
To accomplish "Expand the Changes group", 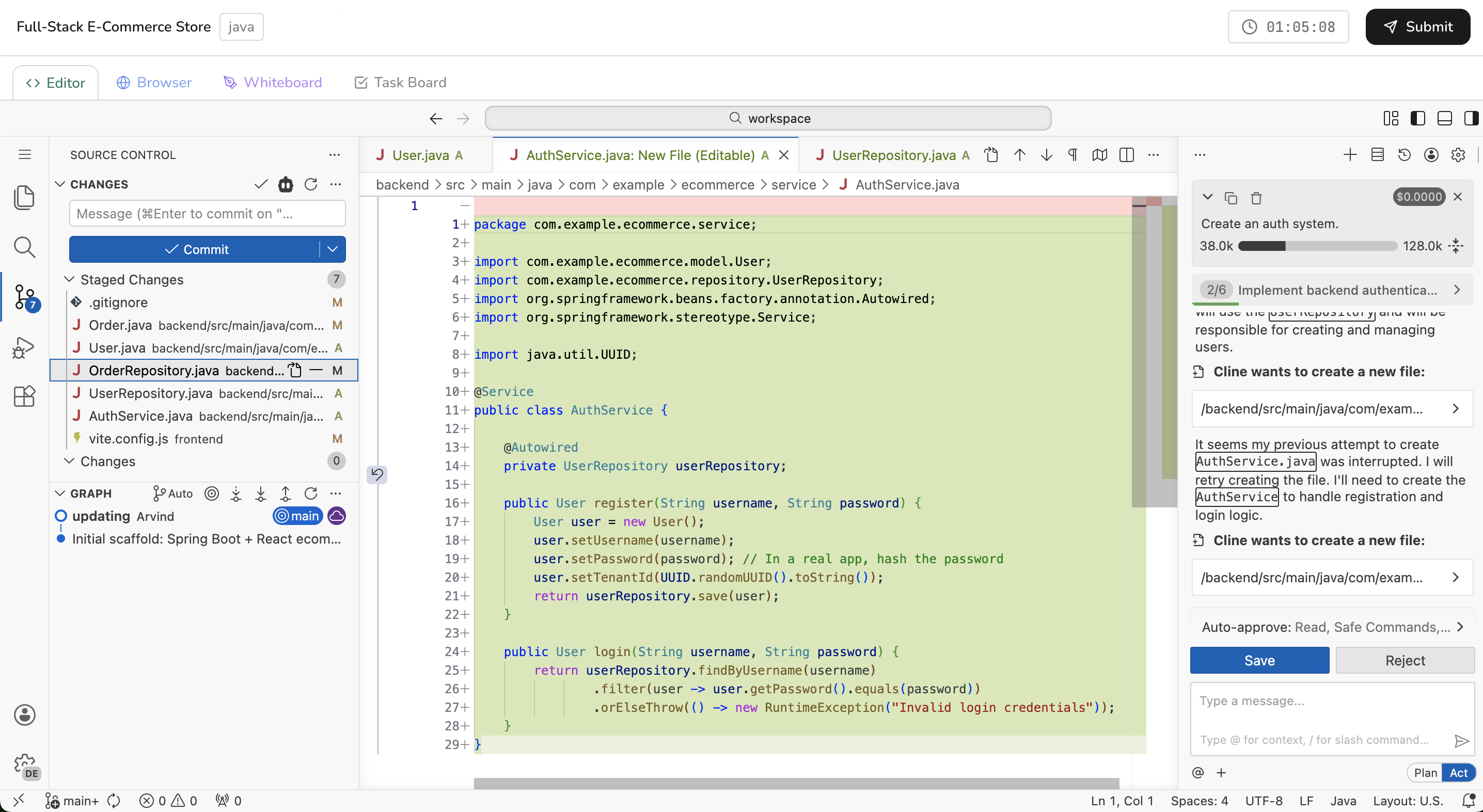I will coord(69,461).
